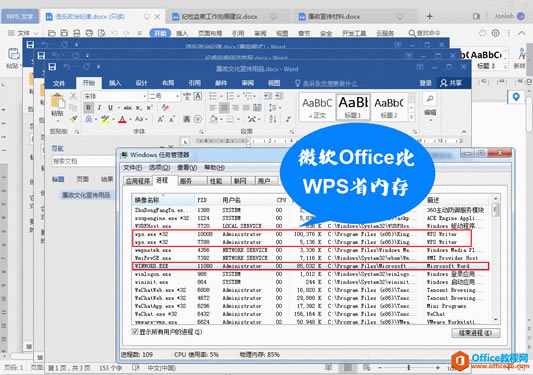Apply the red font color button

click(x=122, y=119)
